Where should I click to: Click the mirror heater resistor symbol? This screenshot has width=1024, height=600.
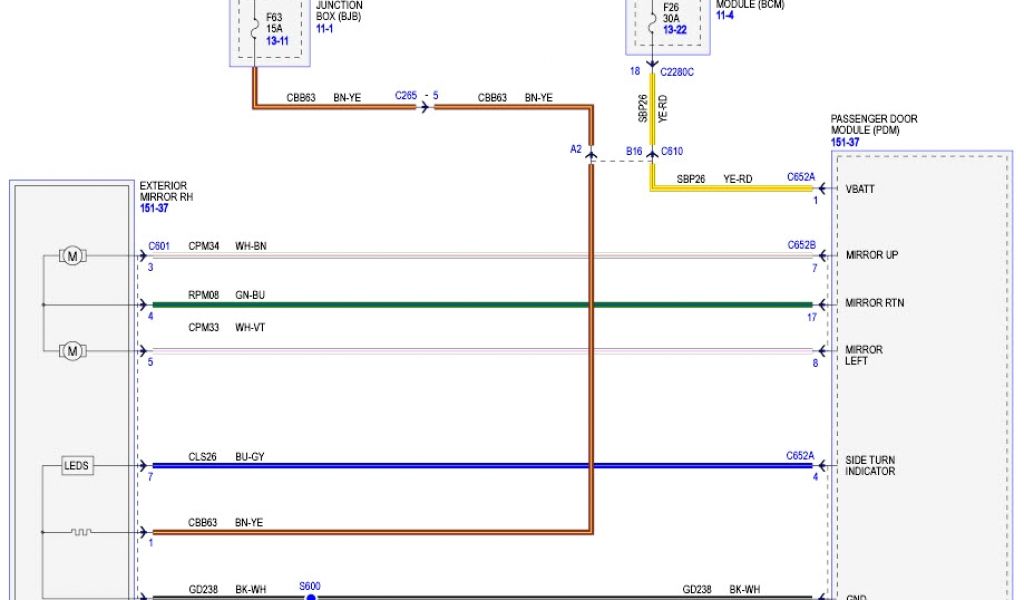[81, 532]
